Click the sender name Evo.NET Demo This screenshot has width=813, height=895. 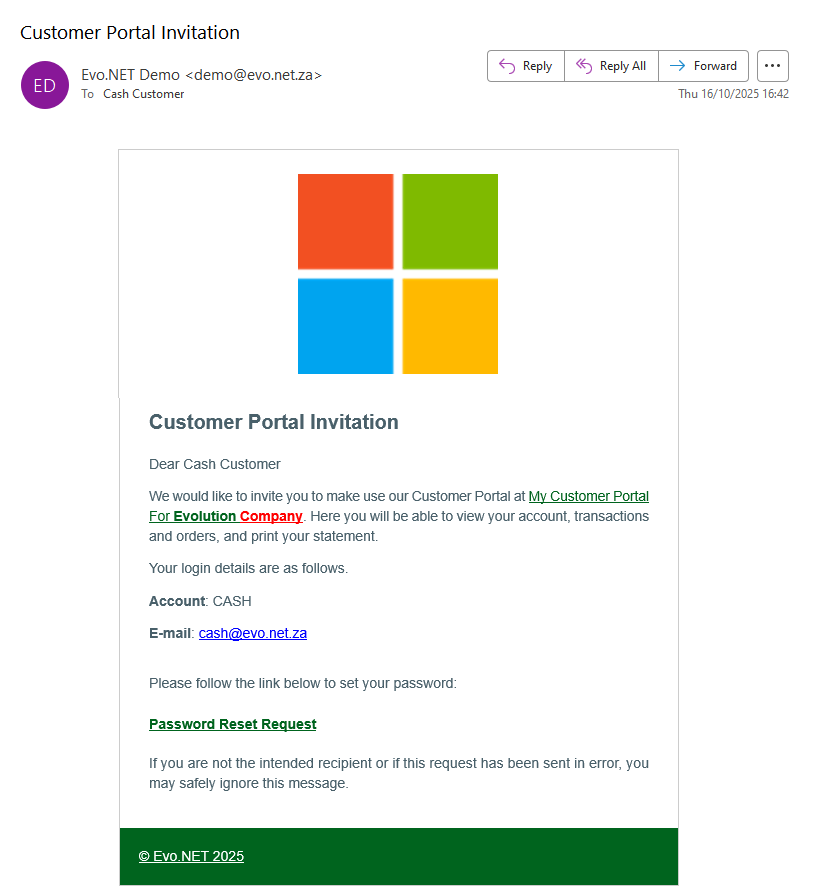tap(131, 75)
